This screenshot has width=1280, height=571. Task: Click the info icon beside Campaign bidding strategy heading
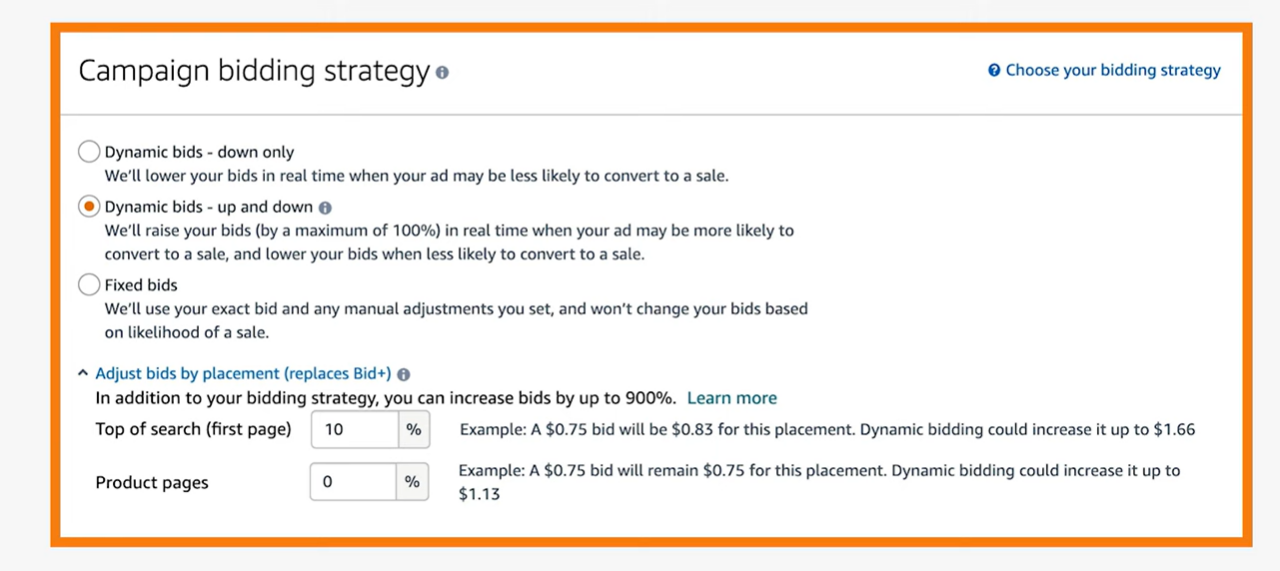pyautogui.click(x=442, y=73)
